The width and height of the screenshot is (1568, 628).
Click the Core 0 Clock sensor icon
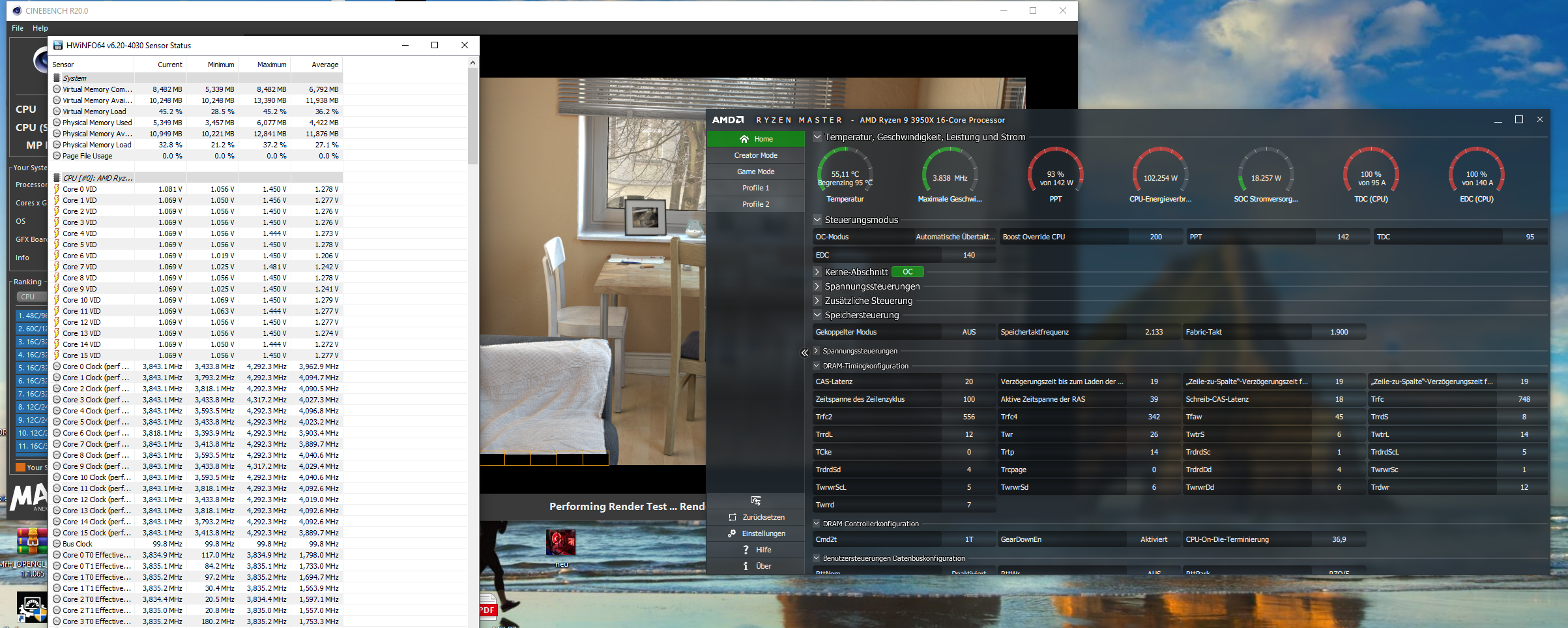(x=57, y=366)
